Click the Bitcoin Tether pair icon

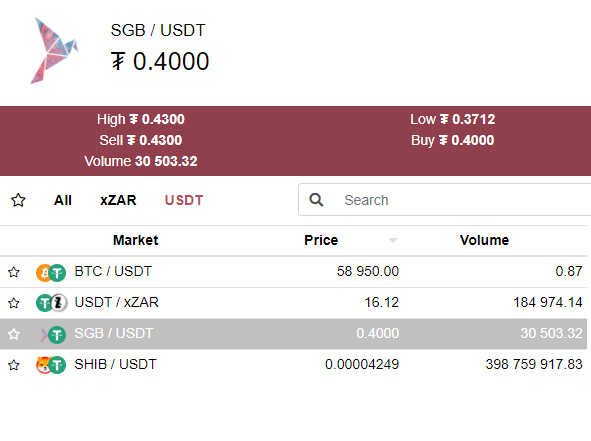[x=51, y=273]
